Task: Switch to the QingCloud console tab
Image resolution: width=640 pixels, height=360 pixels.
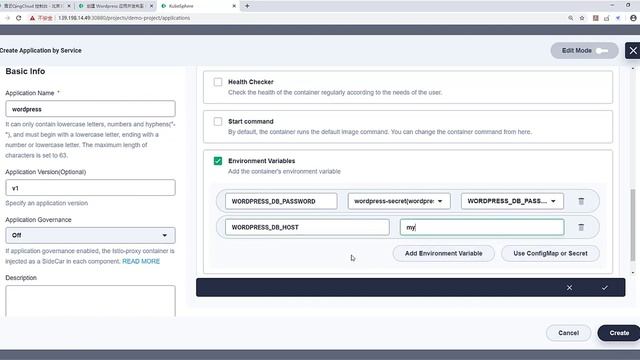Action: pyautogui.click(x=33, y=6)
